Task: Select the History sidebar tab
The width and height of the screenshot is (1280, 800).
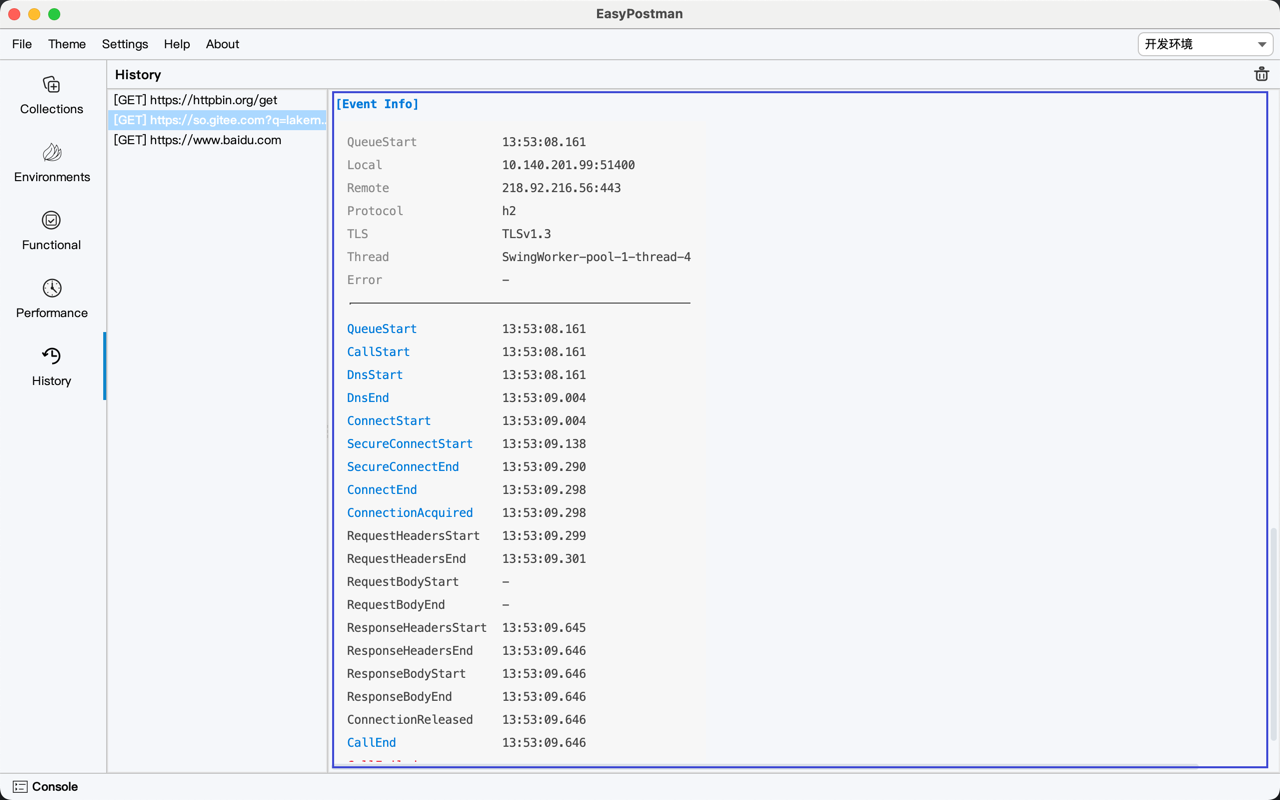Action: click(52, 367)
